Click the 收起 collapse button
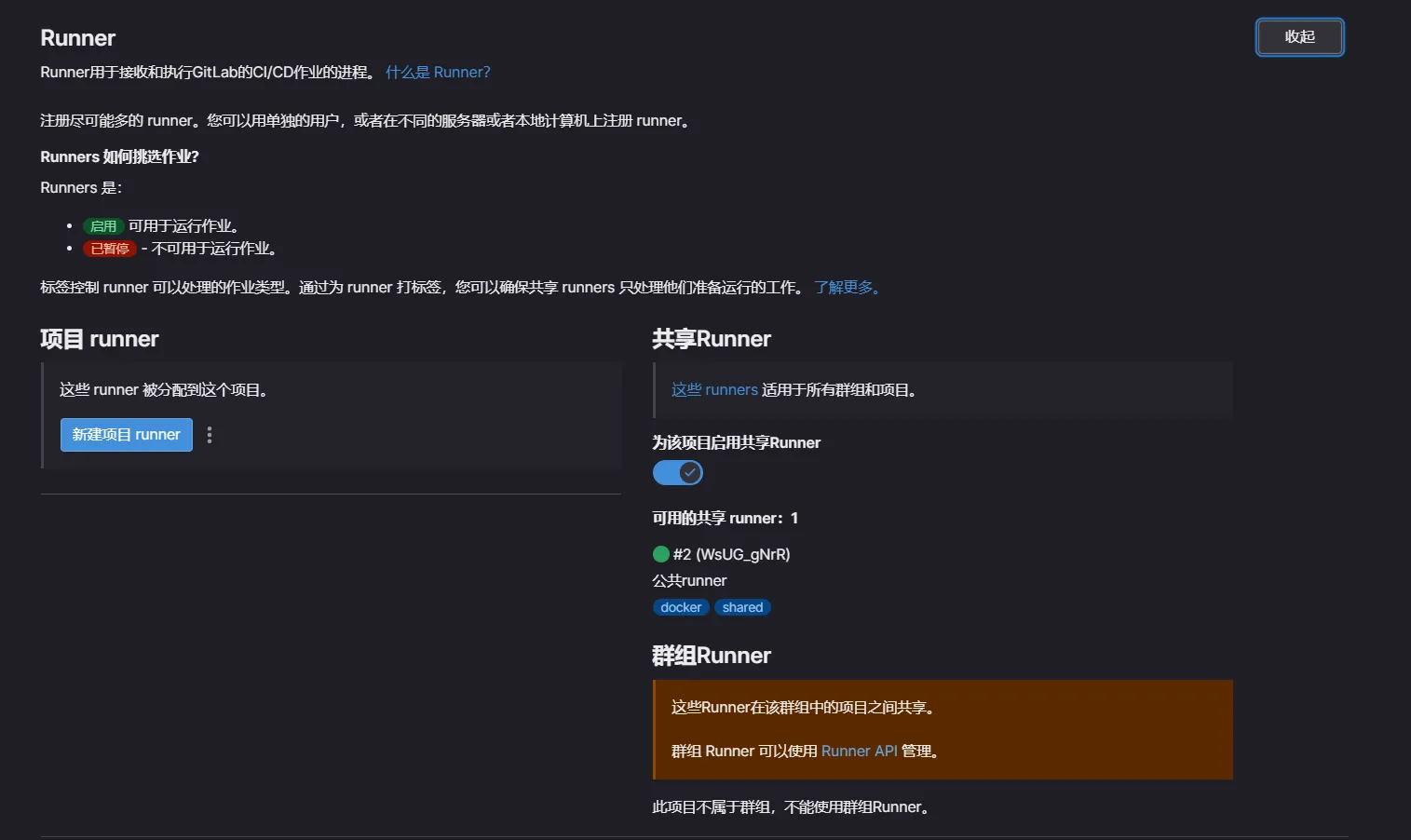The image size is (1411, 840). click(1299, 37)
